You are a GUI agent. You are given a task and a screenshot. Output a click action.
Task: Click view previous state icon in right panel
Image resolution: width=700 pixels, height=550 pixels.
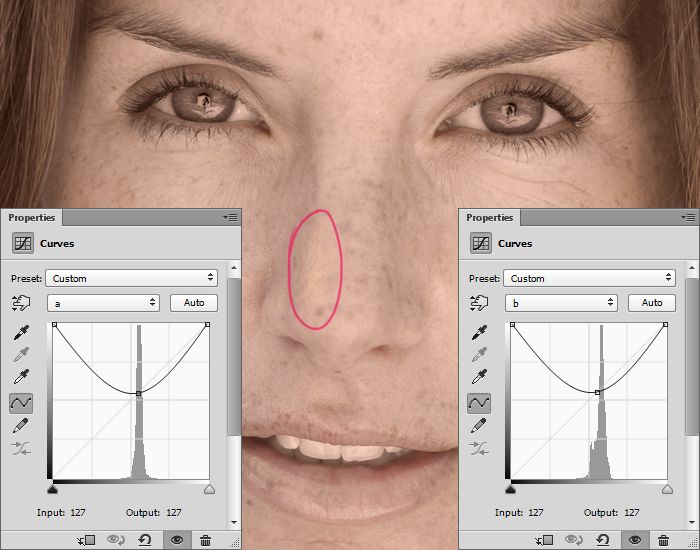point(573,540)
